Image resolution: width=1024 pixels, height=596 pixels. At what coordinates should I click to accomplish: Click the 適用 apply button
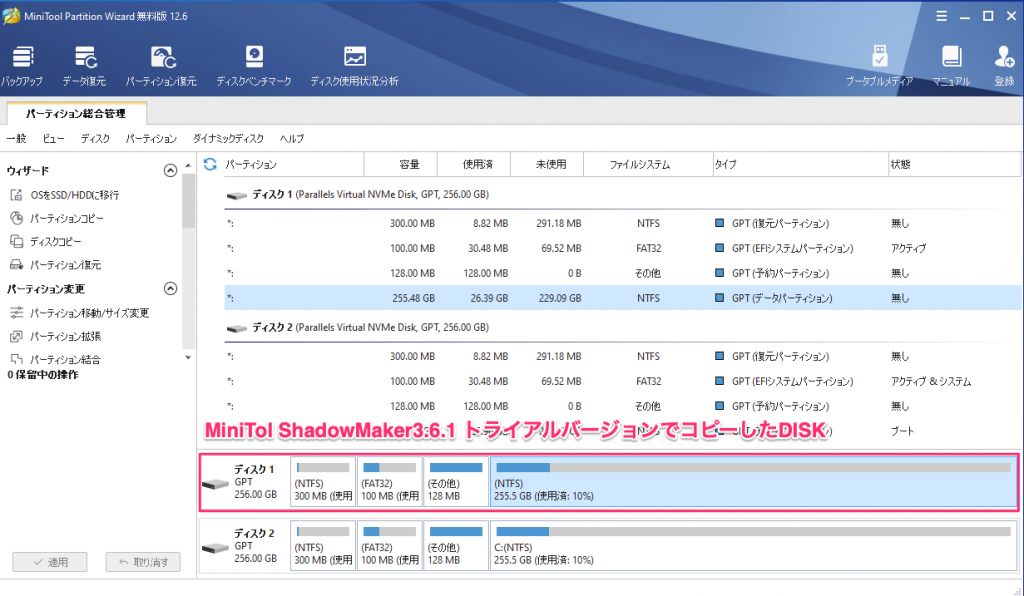50,562
